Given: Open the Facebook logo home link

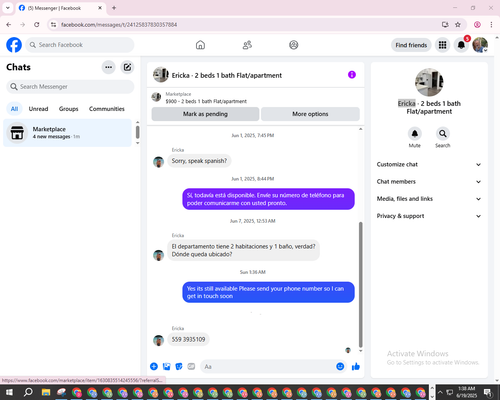Looking at the screenshot, I should coord(14,45).
